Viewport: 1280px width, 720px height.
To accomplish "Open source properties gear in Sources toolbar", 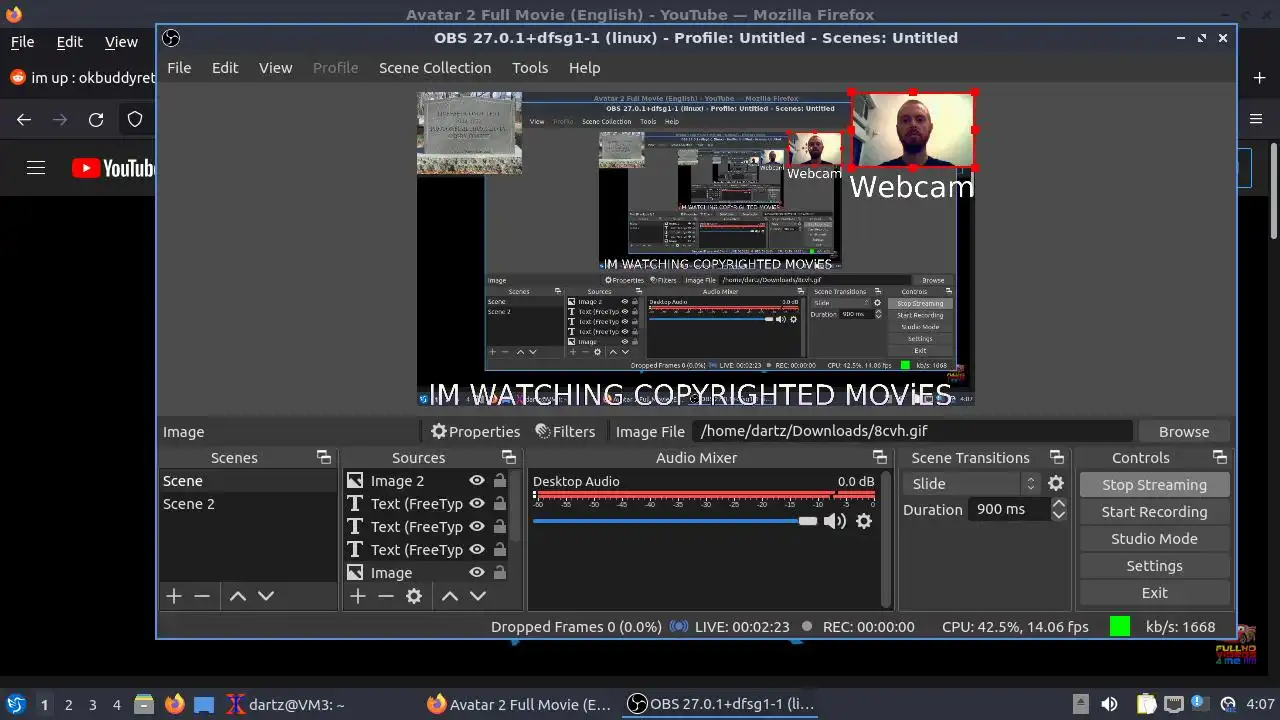I will tap(414, 596).
